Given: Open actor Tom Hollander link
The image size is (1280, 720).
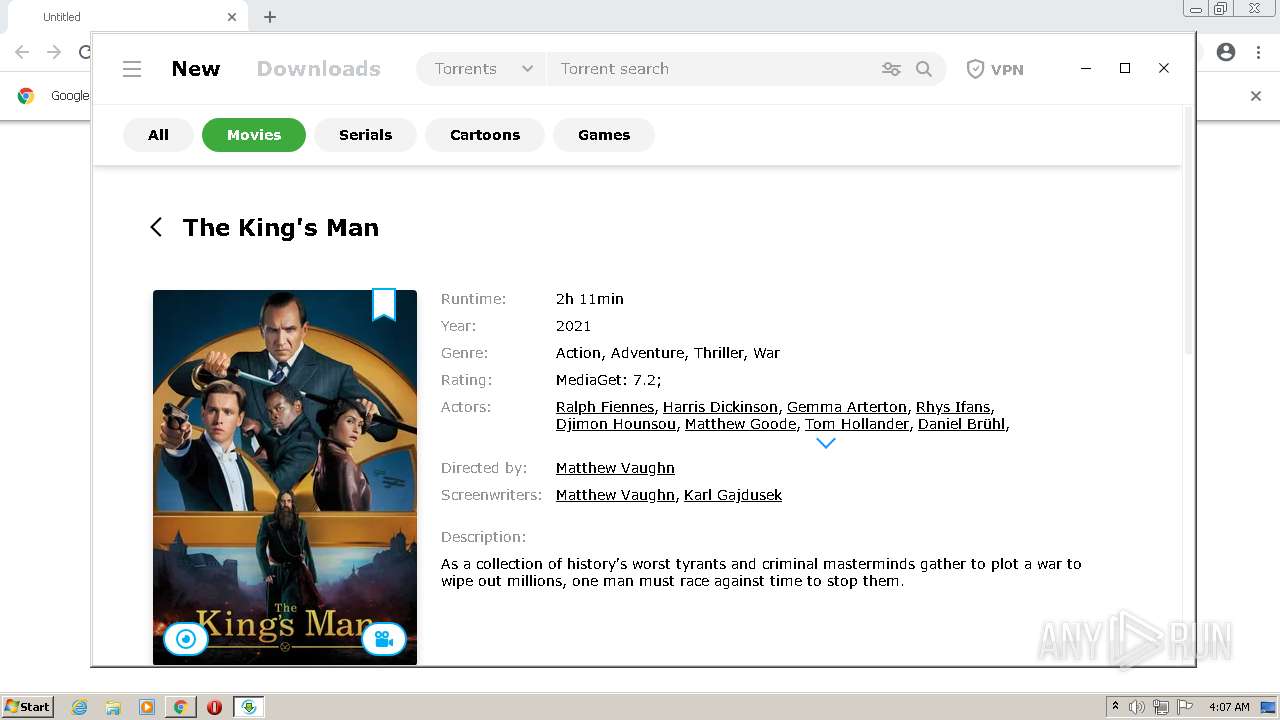Looking at the screenshot, I should 858,424.
